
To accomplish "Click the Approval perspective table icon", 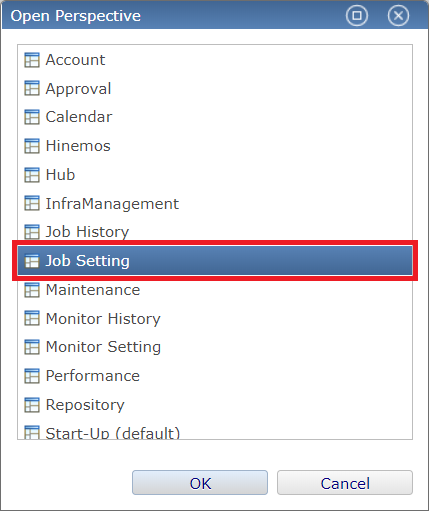I will click(32, 88).
